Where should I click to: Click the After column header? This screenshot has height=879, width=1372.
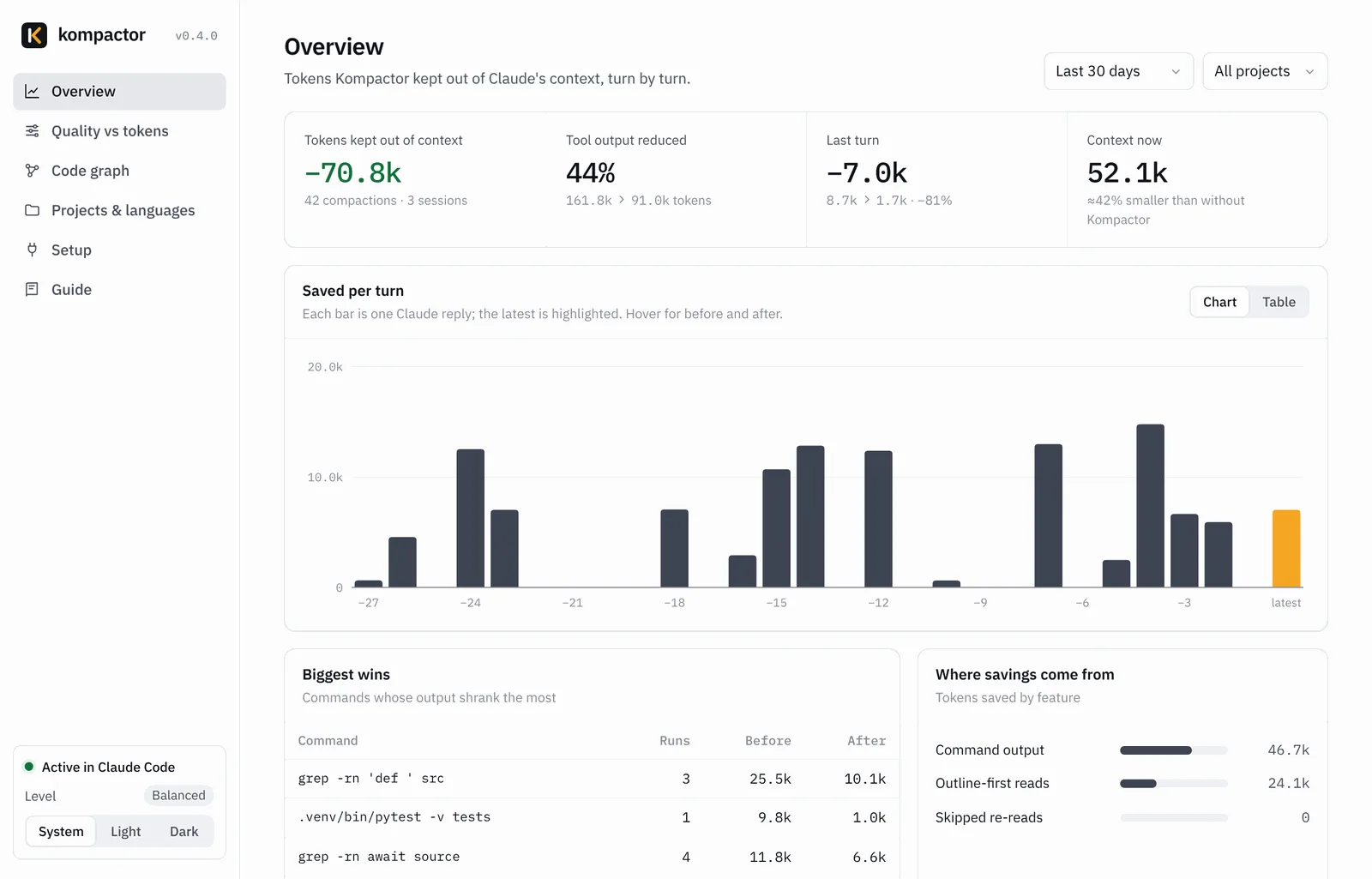[x=866, y=741]
